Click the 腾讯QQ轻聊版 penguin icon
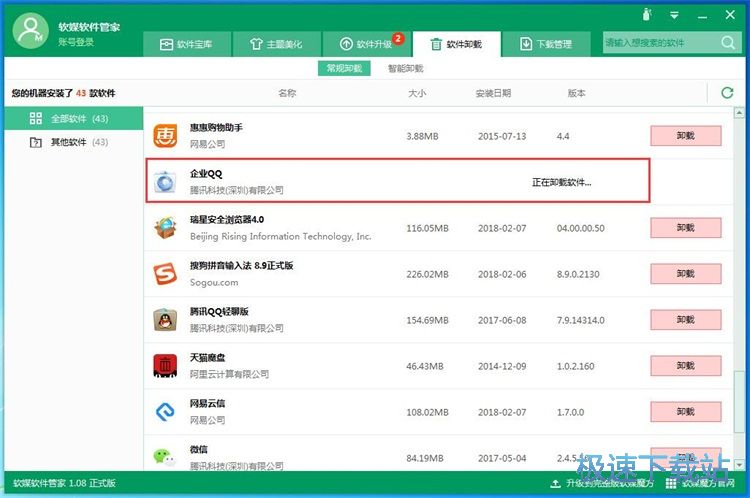This screenshot has width=750, height=498. [x=165, y=320]
